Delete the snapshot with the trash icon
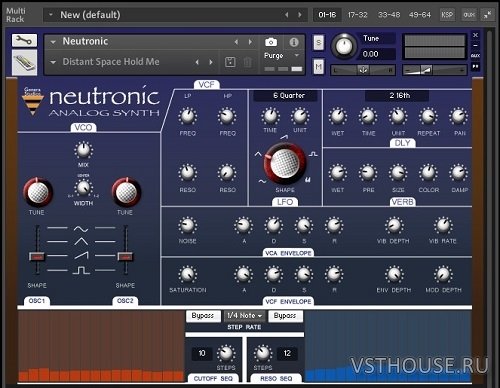500x388 pixels. pyautogui.click(x=247, y=62)
